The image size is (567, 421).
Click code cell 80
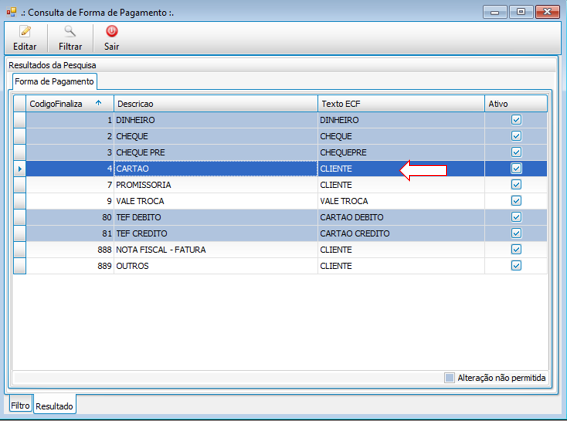click(70, 217)
